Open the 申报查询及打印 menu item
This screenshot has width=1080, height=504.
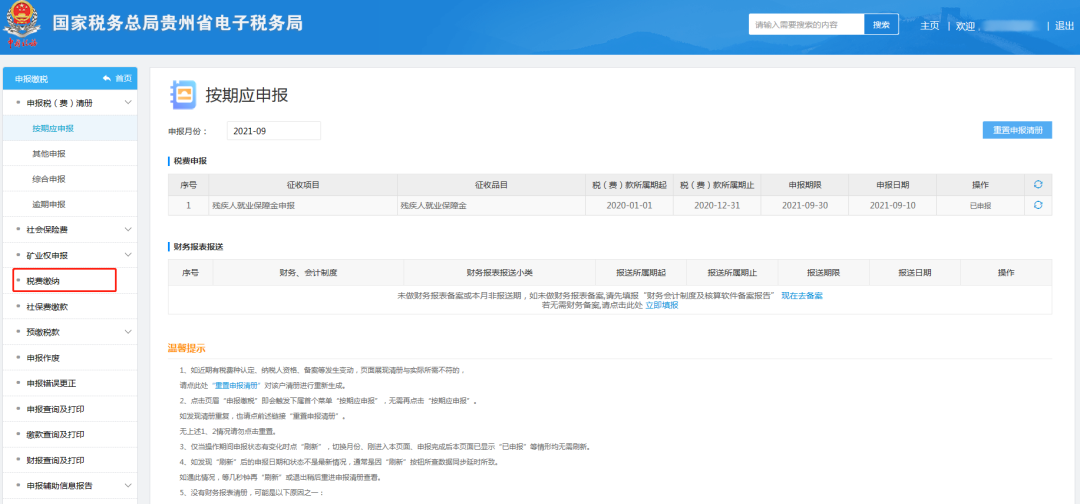pyautogui.click(x=55, y=409)
